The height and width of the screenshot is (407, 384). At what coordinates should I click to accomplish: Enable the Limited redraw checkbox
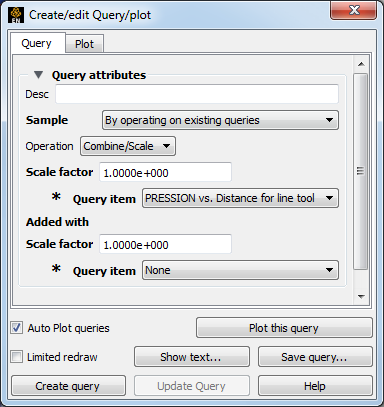coord(16,356)
